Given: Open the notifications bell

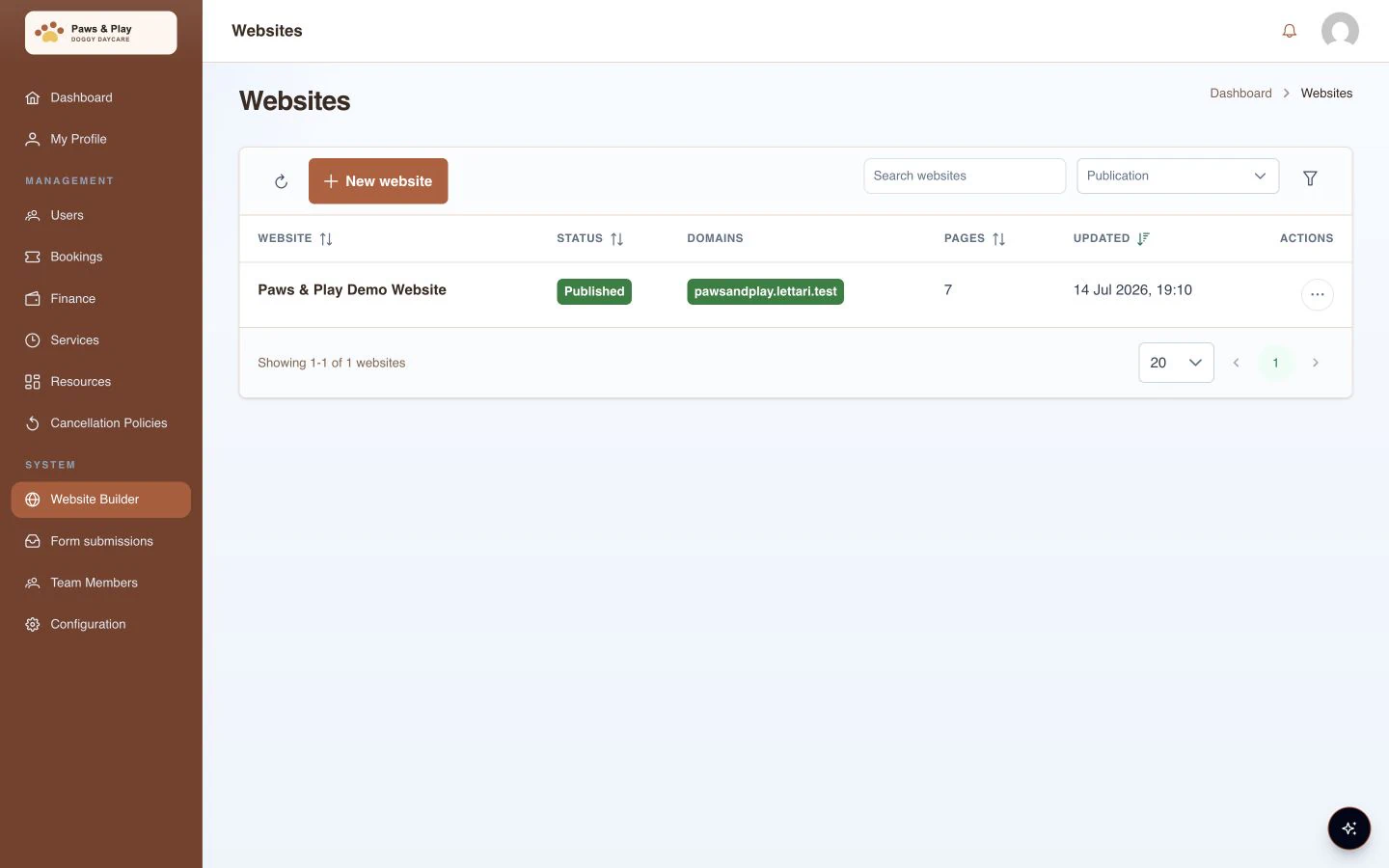Looking at the screenshot, I should (1289, 31).
